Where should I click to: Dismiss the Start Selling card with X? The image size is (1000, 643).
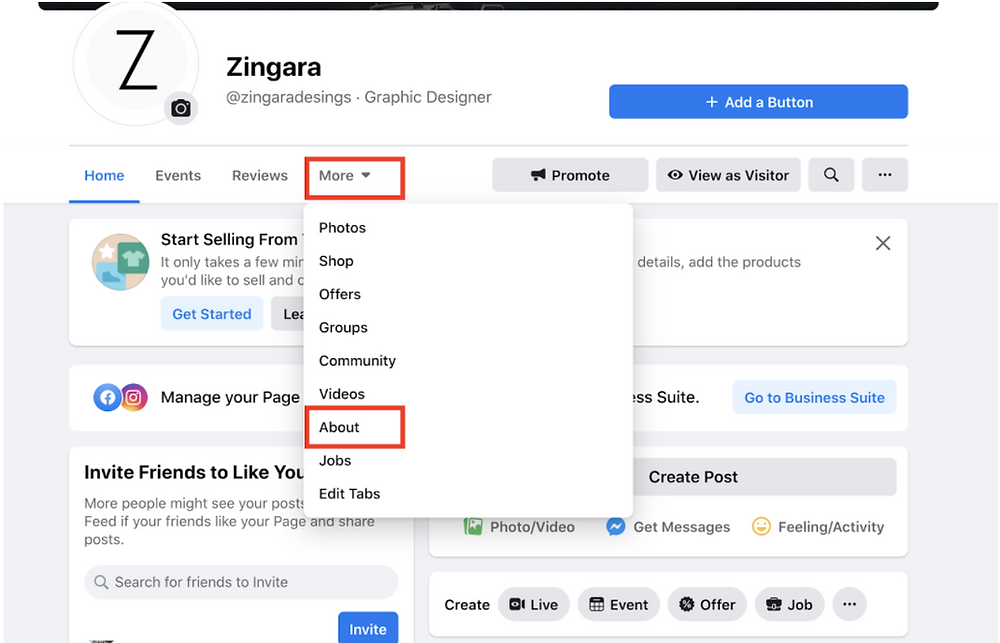(883, 243)
